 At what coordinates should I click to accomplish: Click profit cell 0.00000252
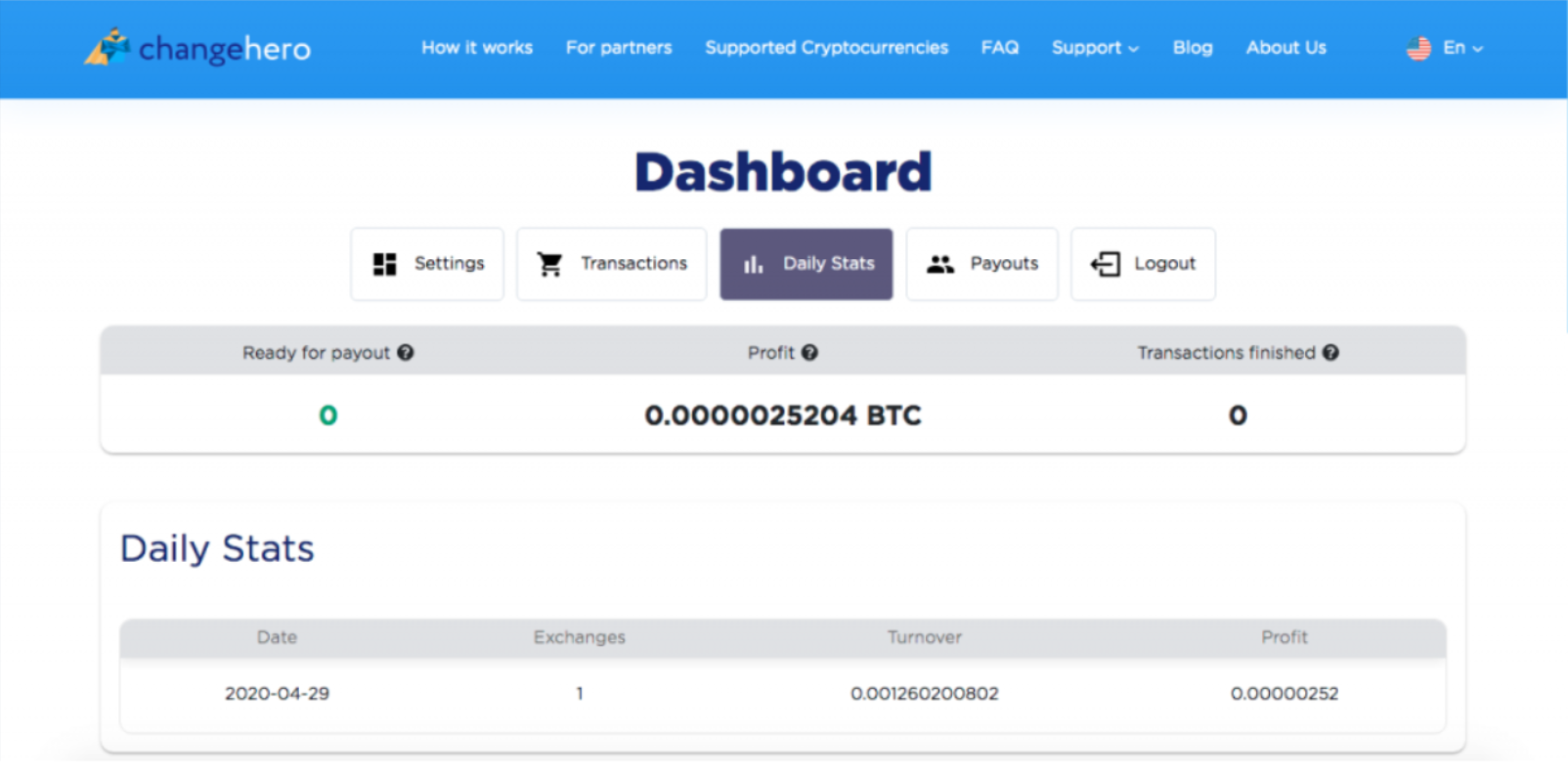coord(1284,694)
